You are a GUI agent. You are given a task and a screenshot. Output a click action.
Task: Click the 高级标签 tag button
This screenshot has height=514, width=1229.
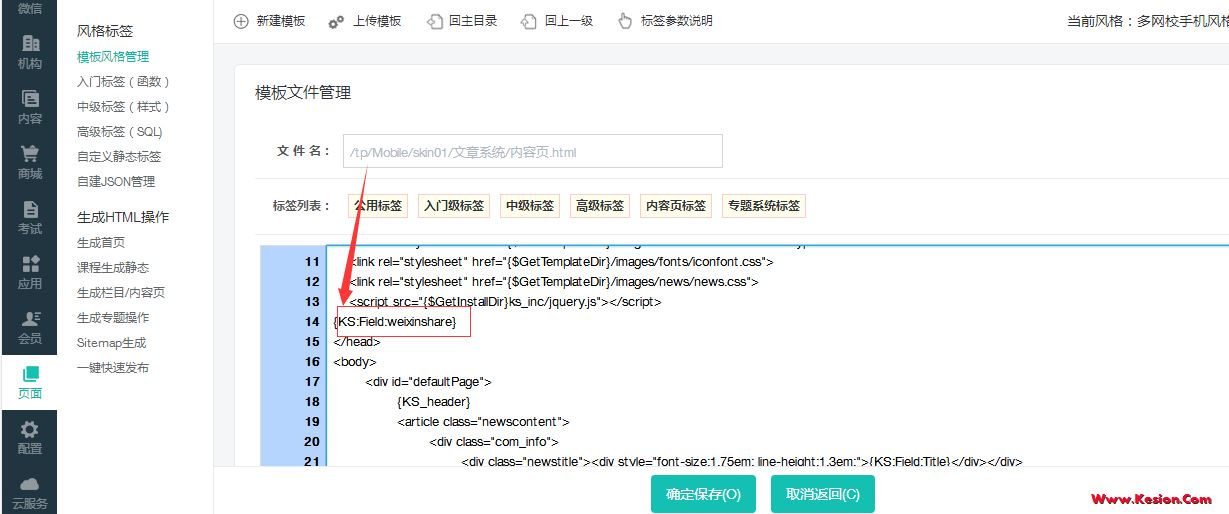point(600,206)
